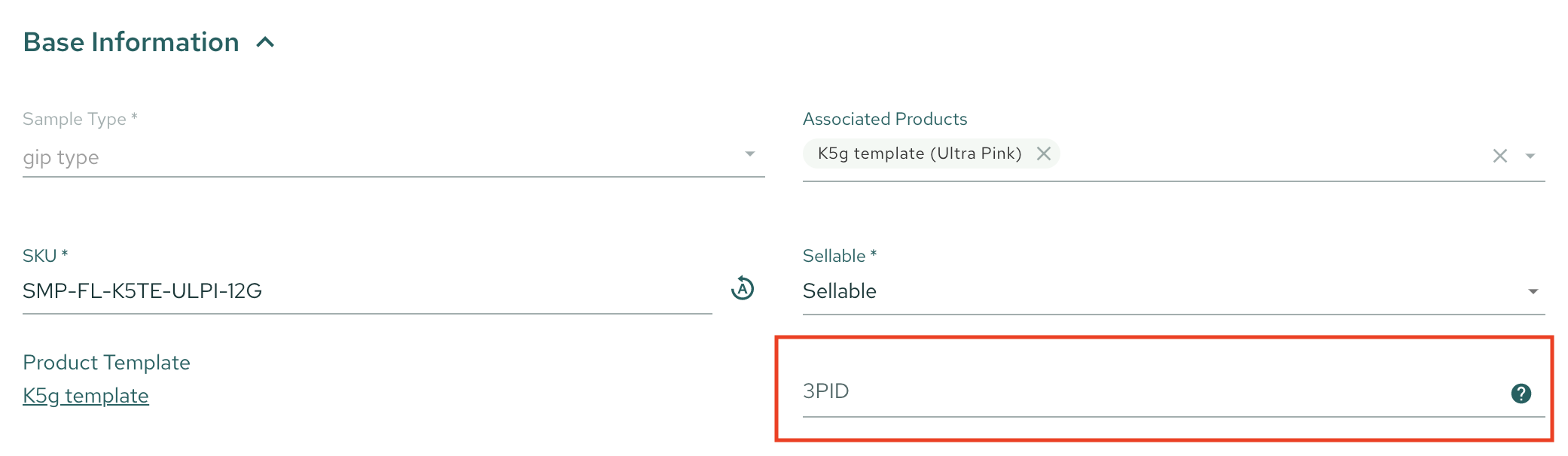Click the K5g template (Ultra Pink) chip label
The image size is (1568, 456).
[x=919, y=154]
